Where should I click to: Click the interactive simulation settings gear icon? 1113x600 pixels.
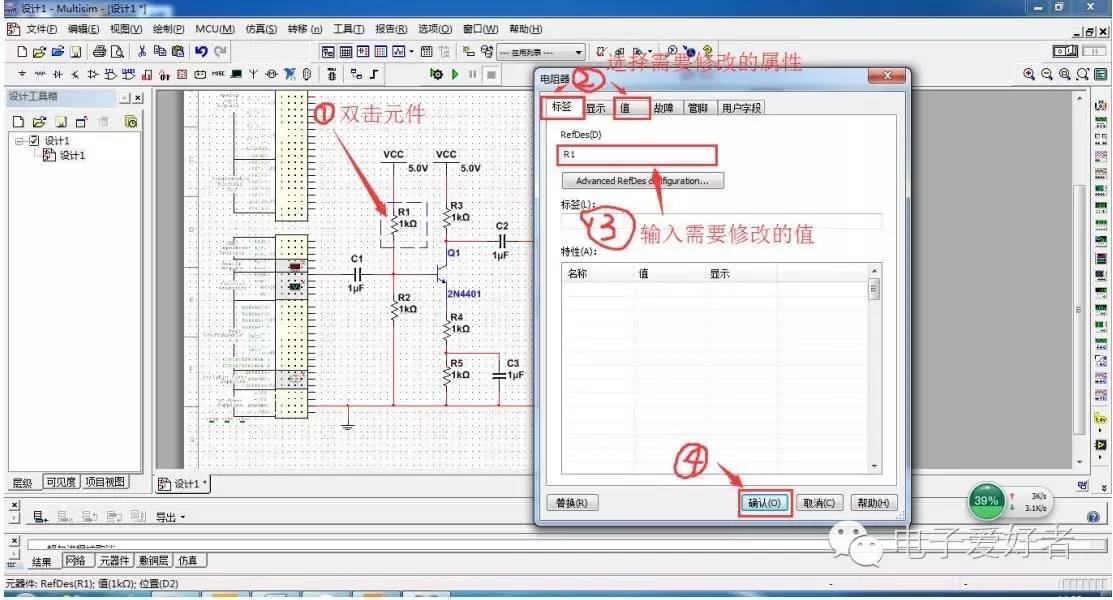[x=437, y=74]
